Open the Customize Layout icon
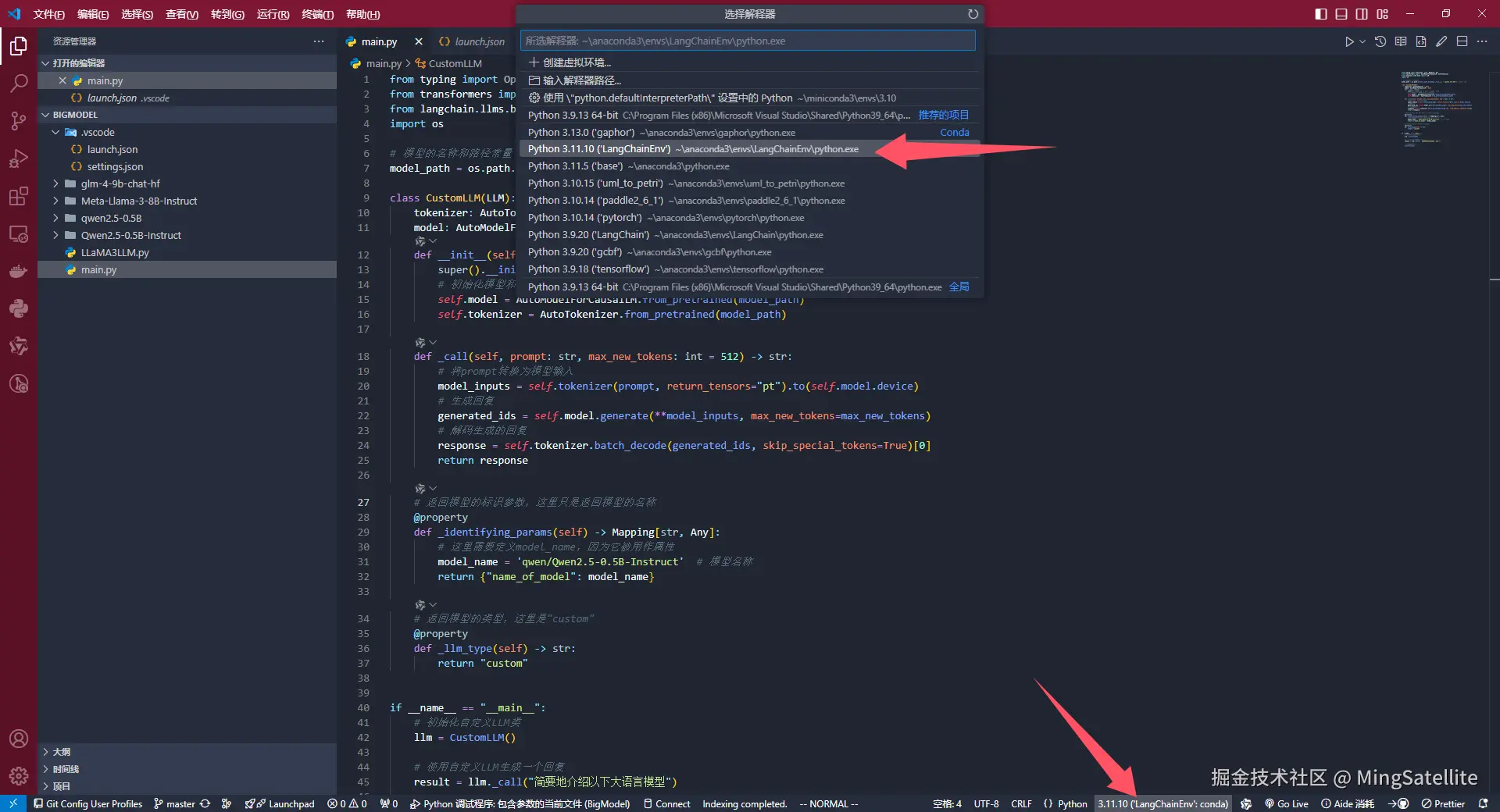 tap(1383, 14)
